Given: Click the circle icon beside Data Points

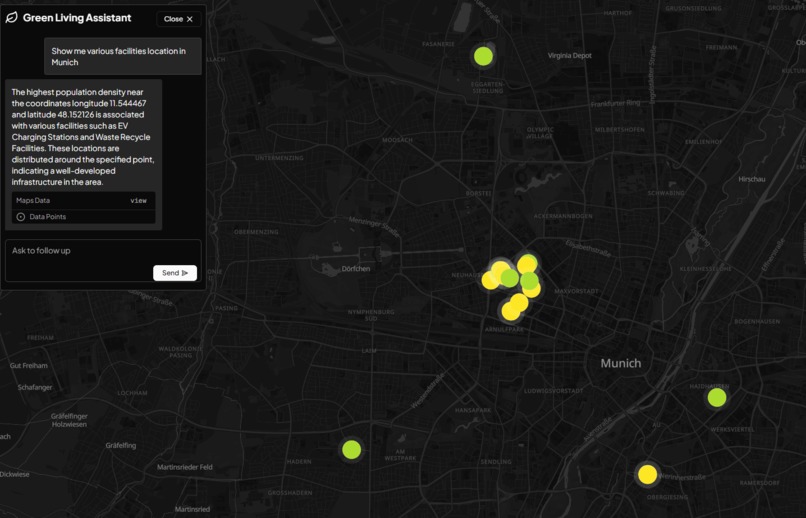Looking at the screenshot, I should (21, 217).
